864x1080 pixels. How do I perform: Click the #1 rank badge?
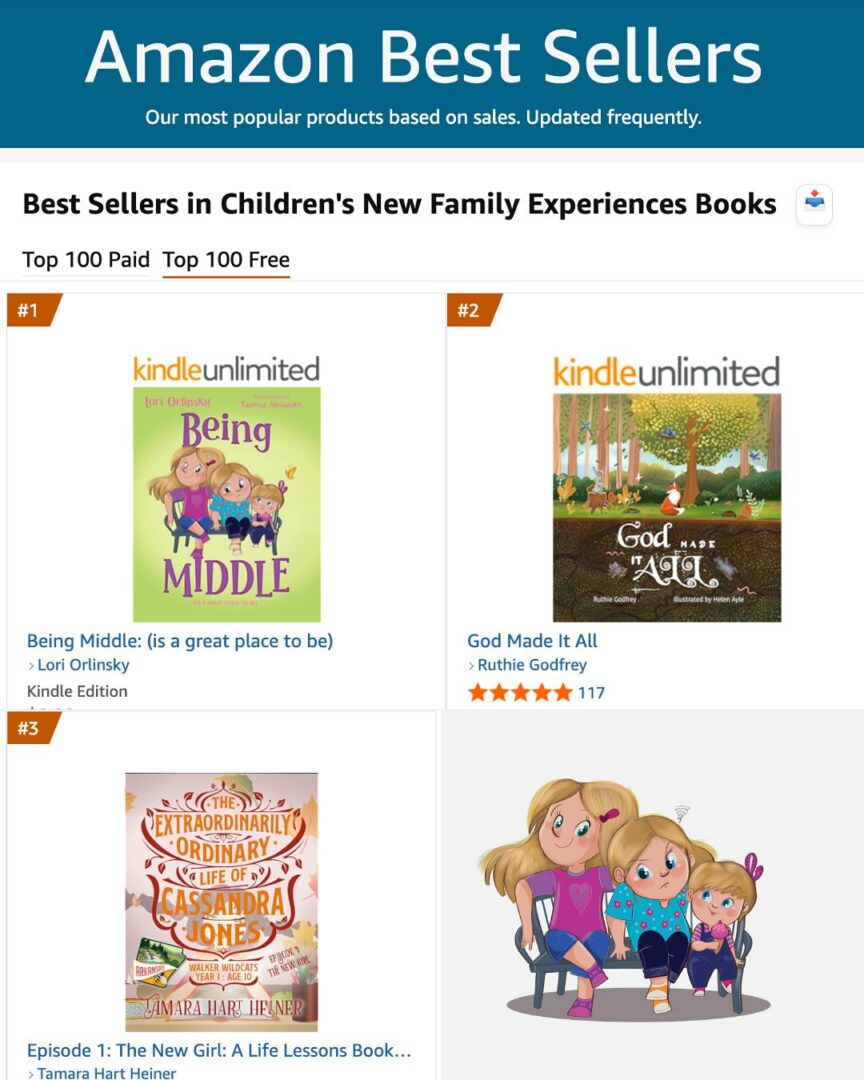[31, 310]
